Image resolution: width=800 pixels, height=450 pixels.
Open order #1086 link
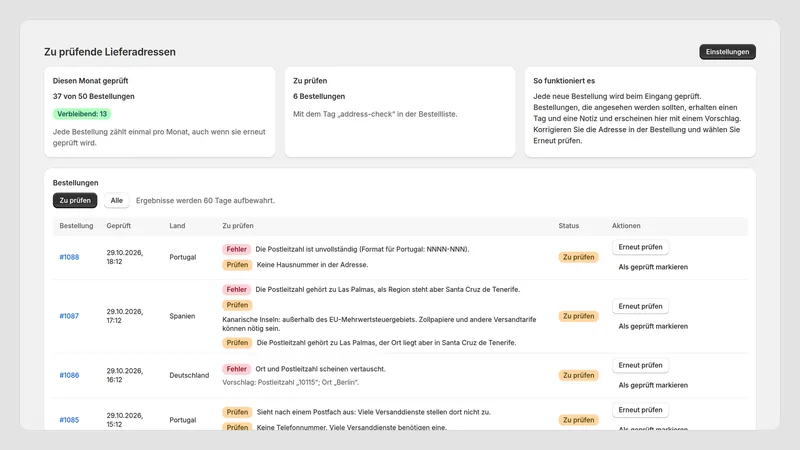pos(69,375)
